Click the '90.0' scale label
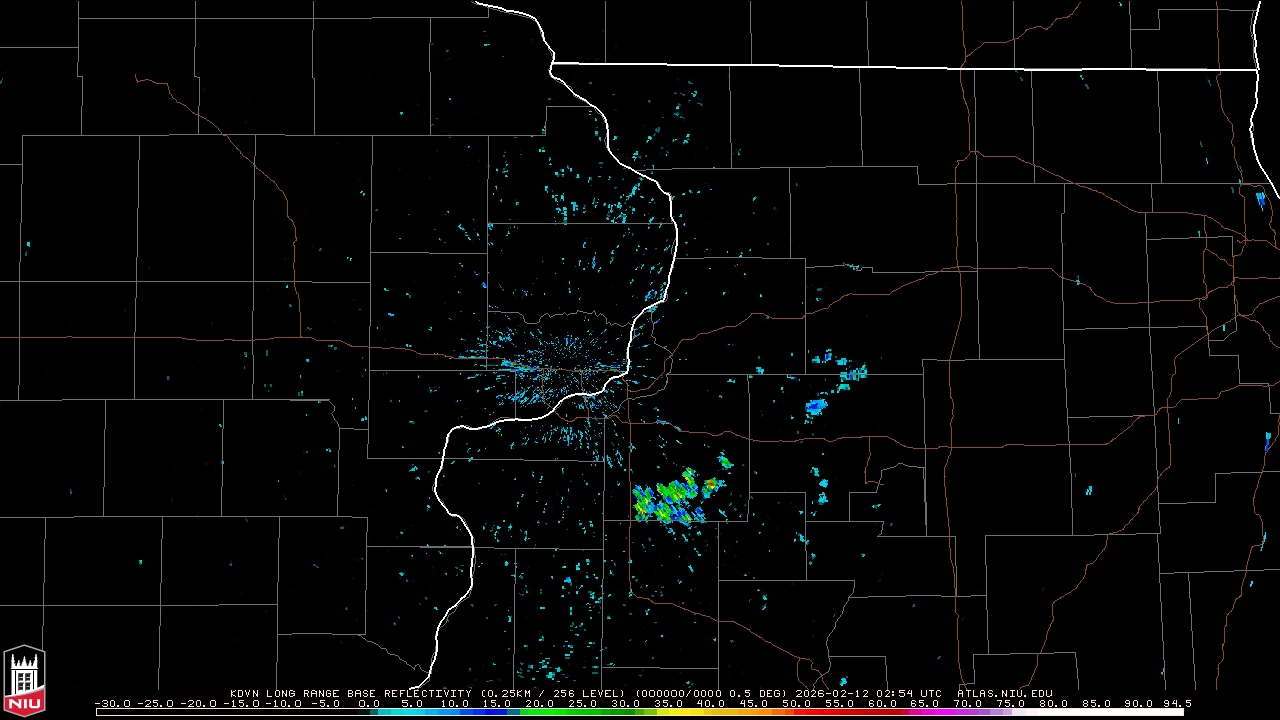 click(1141, 703)
